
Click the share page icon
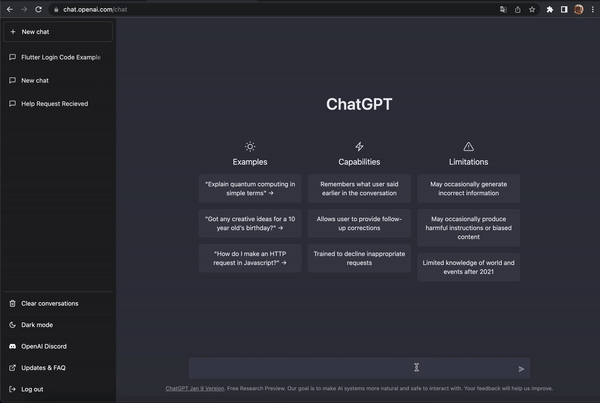[x=518, y=10]
